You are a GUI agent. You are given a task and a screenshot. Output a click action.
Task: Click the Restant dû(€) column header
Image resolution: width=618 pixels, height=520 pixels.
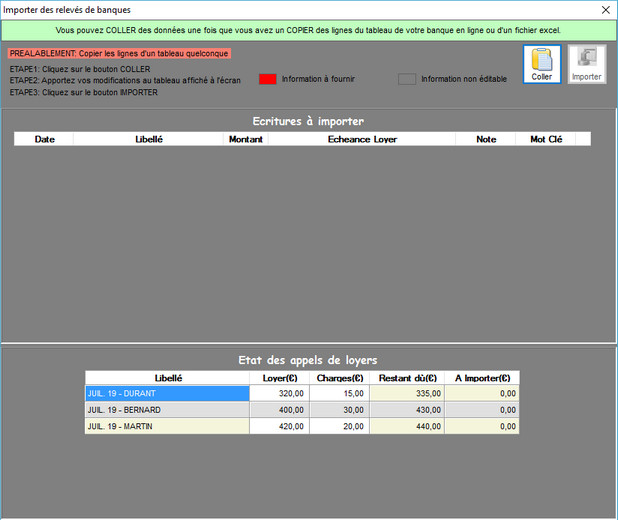tap(407, 378)
